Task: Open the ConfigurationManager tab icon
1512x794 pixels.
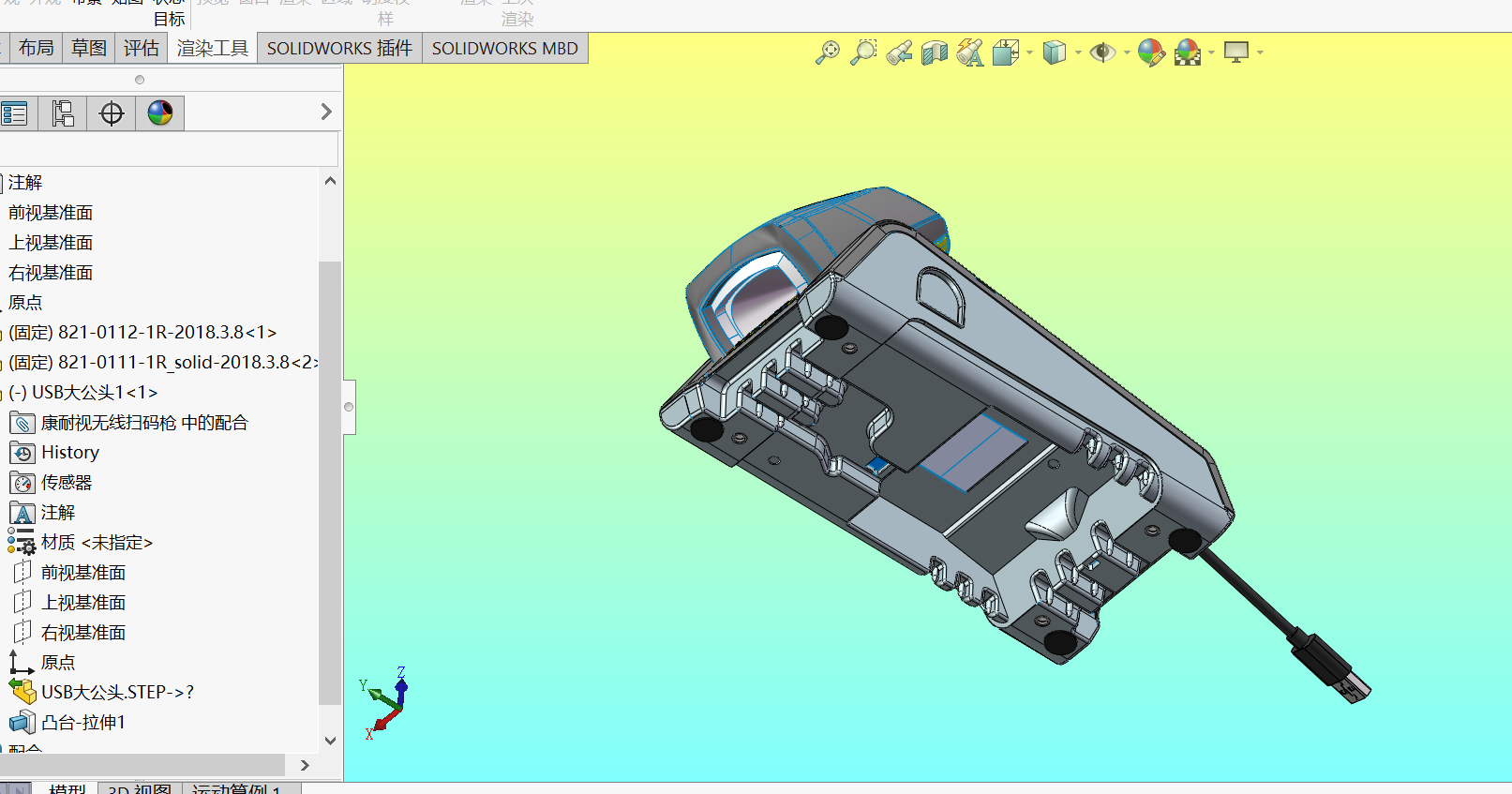Action: pos(63,113)
